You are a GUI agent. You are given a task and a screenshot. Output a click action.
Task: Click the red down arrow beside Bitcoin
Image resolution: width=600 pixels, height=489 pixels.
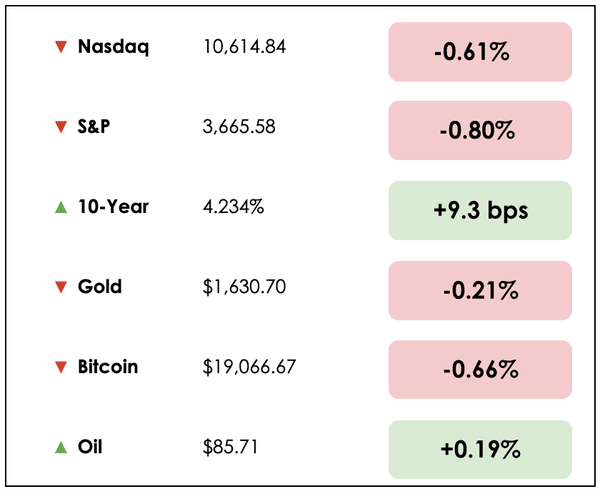click(x=61, y=367)
